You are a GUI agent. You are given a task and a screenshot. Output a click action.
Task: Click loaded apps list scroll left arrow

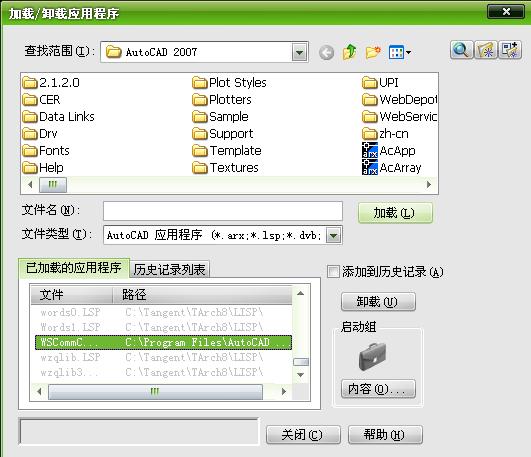[x=39, y=392]
